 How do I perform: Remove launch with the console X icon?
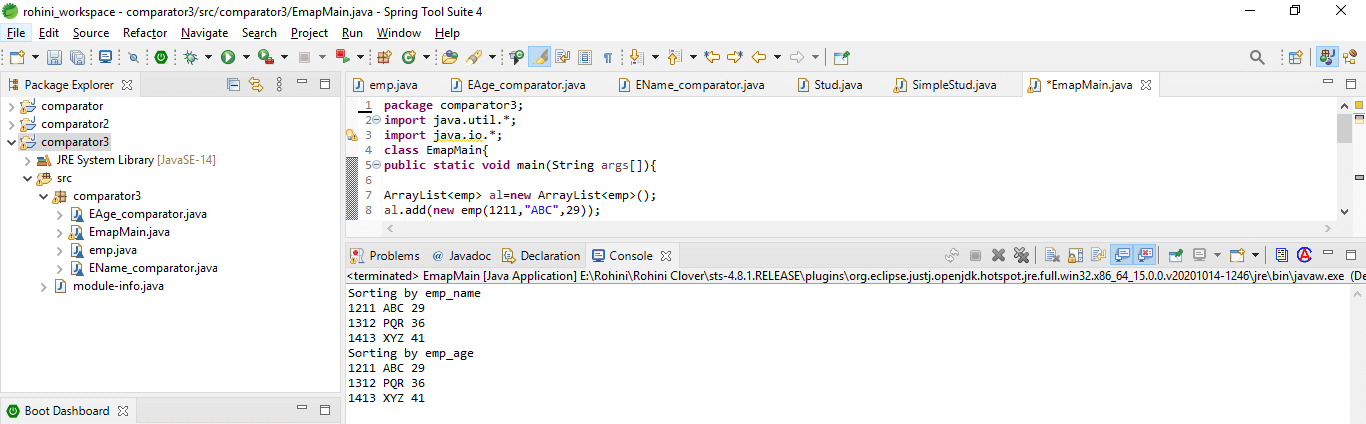pyautogui.click(x=998, y=255)
